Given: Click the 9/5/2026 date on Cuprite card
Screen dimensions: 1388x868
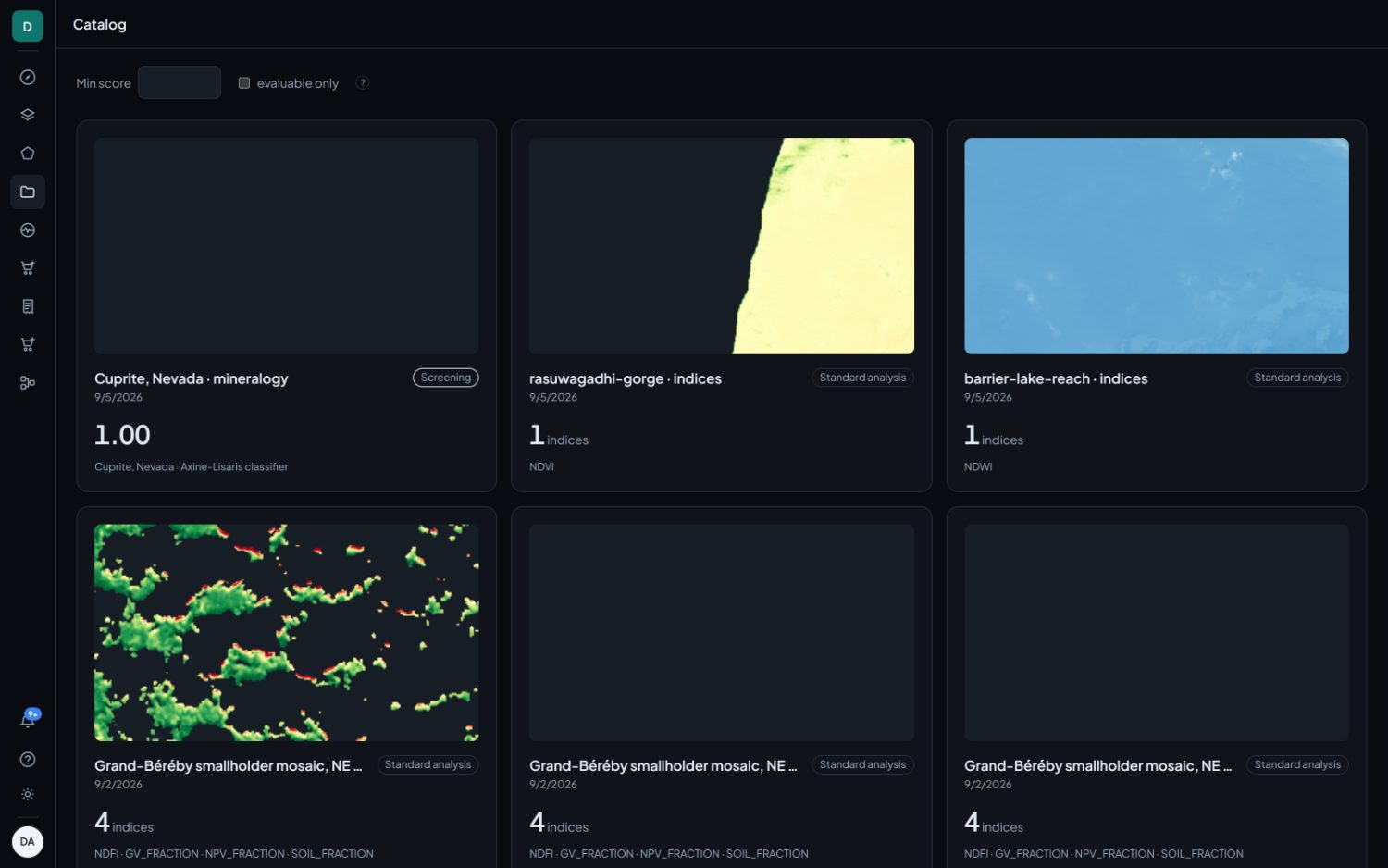Looking at the screenshot, I should (x=118, y=398).
